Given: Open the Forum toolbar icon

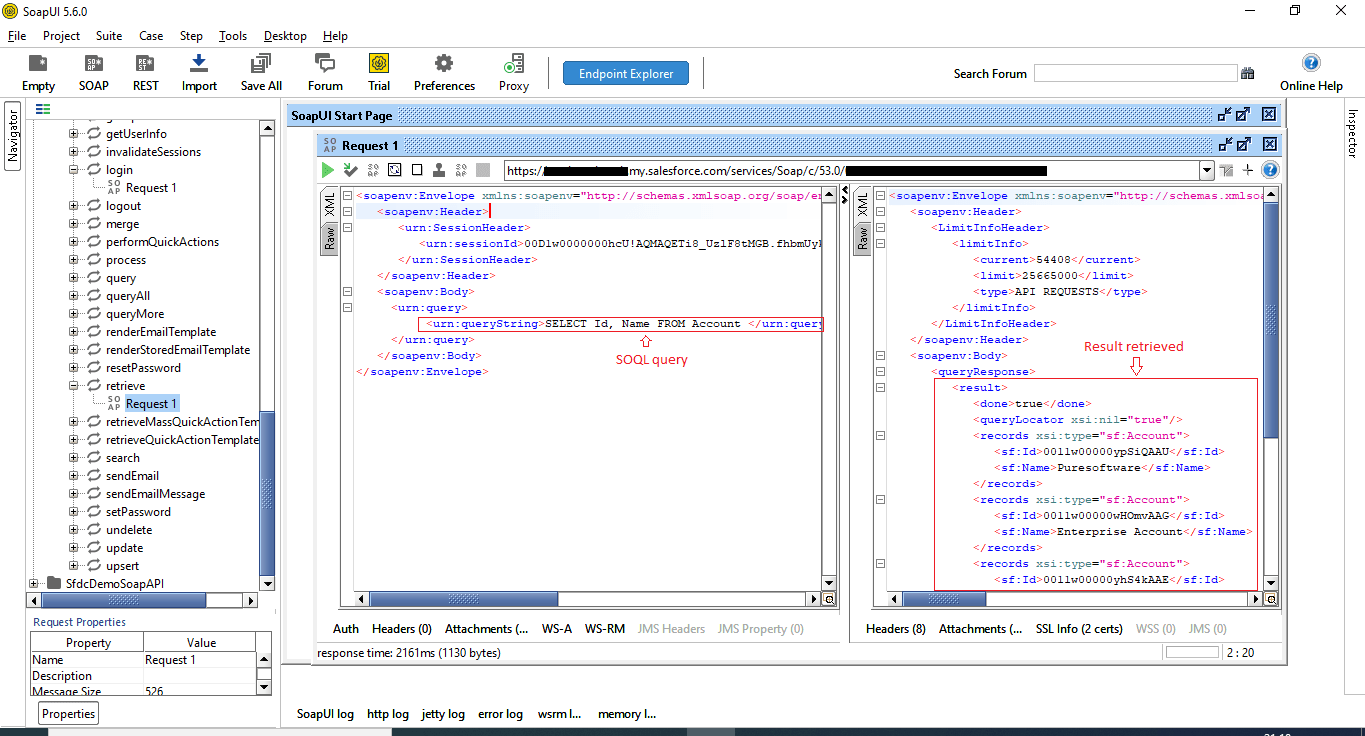Looking at the screenshot, I should [325, 64].
